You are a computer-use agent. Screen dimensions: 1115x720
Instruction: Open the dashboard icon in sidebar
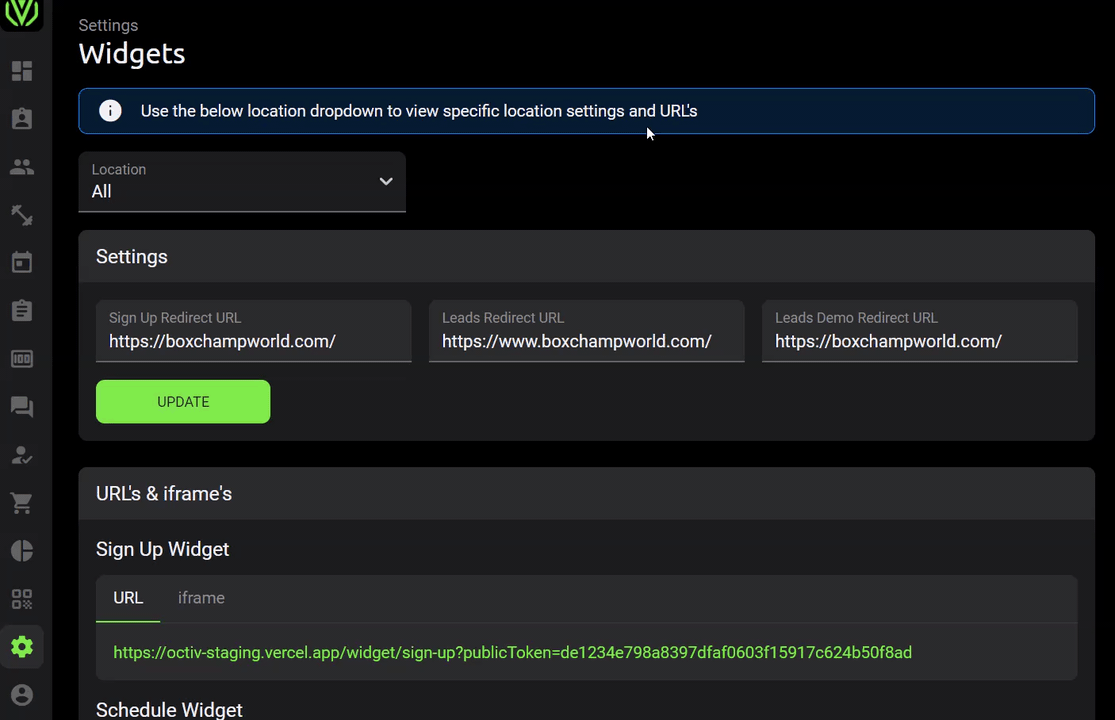pos(22,71)
